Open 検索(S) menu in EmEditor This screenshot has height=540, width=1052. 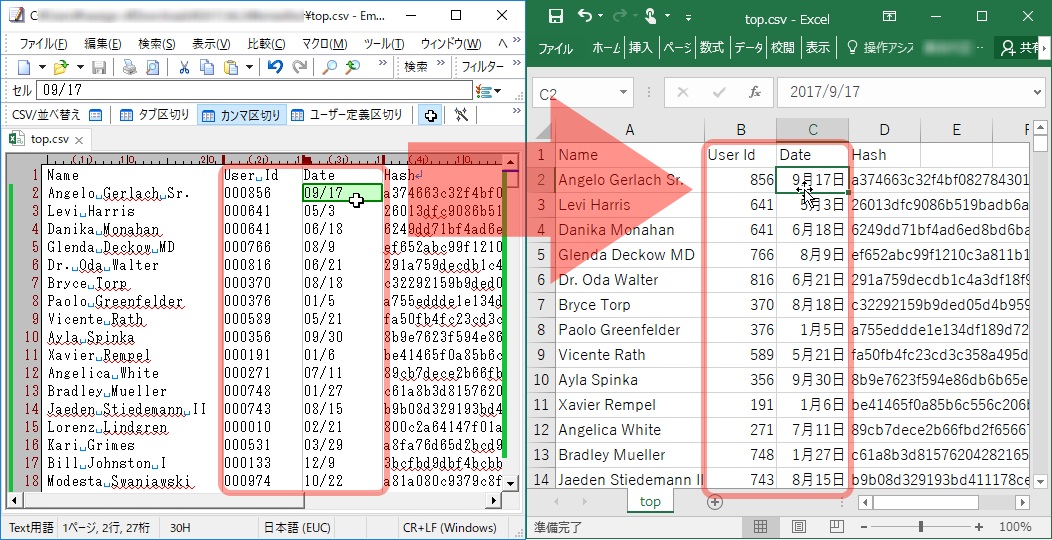point(156,44)
